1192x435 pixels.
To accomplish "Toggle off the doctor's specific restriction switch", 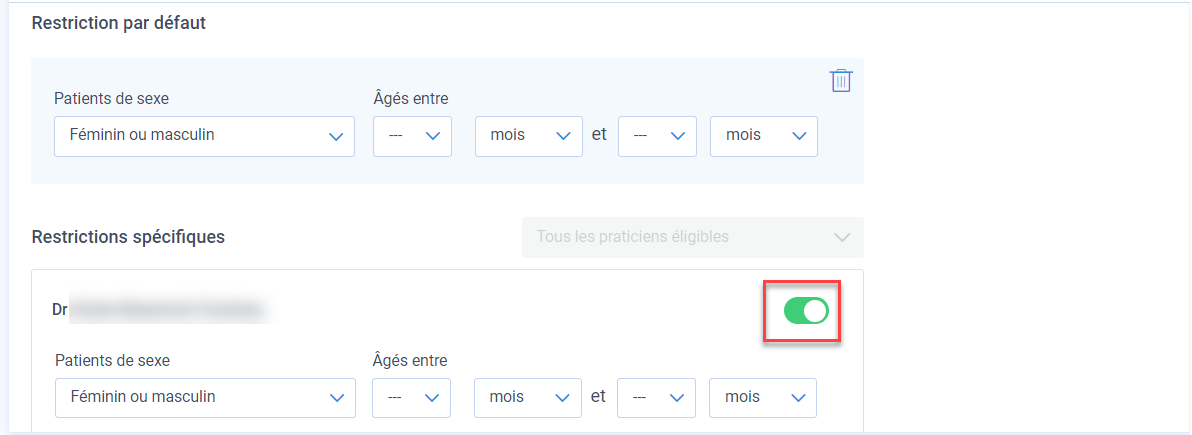I will 806,310.
